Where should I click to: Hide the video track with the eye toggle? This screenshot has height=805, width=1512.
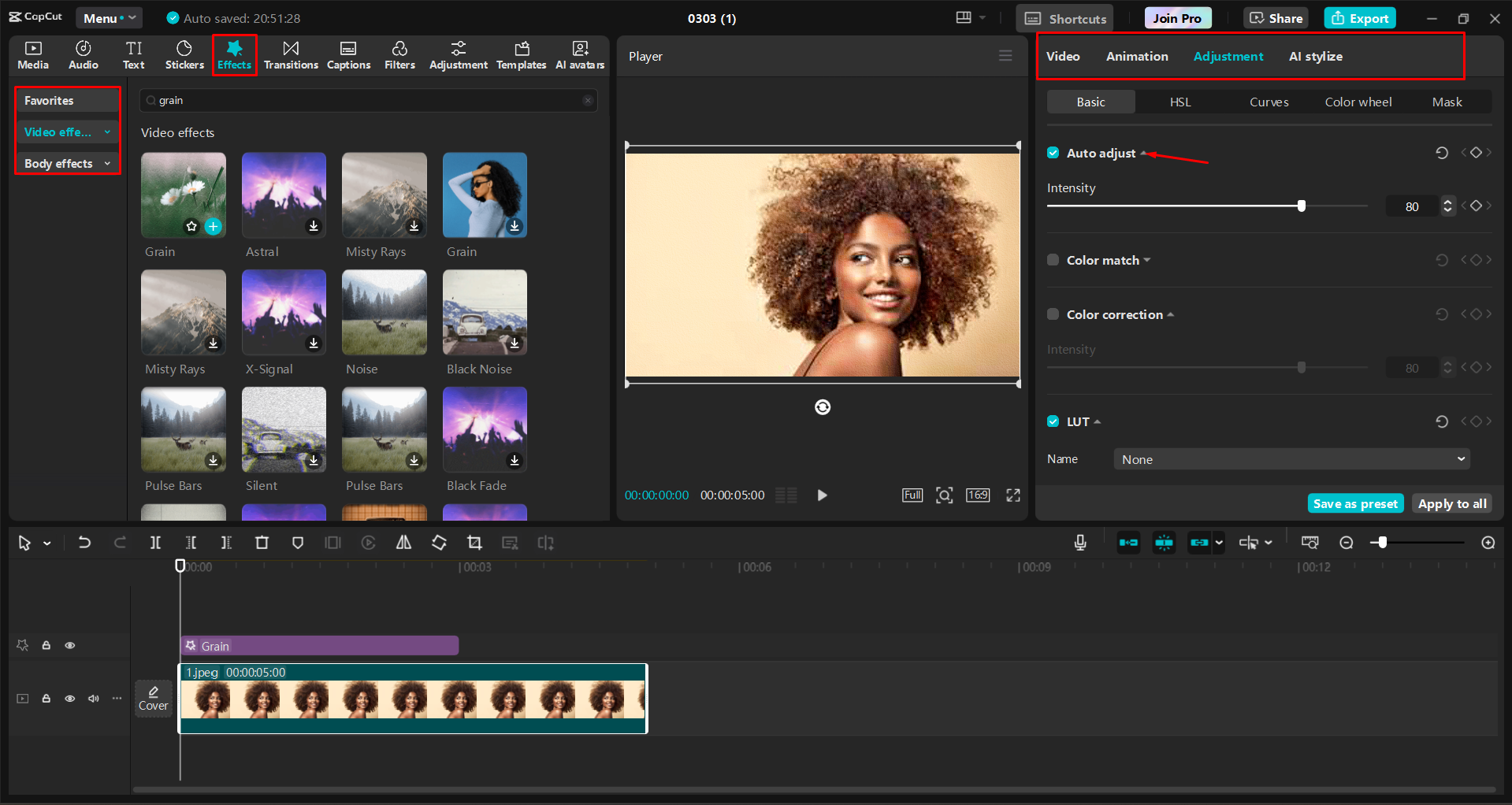(69, 699)
